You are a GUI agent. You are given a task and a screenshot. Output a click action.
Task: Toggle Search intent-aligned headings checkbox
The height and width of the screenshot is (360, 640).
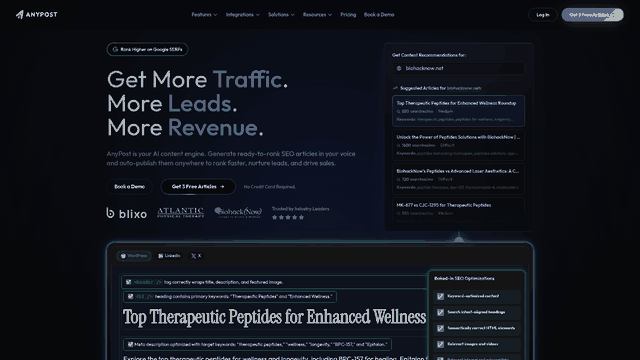pos(440,312)
